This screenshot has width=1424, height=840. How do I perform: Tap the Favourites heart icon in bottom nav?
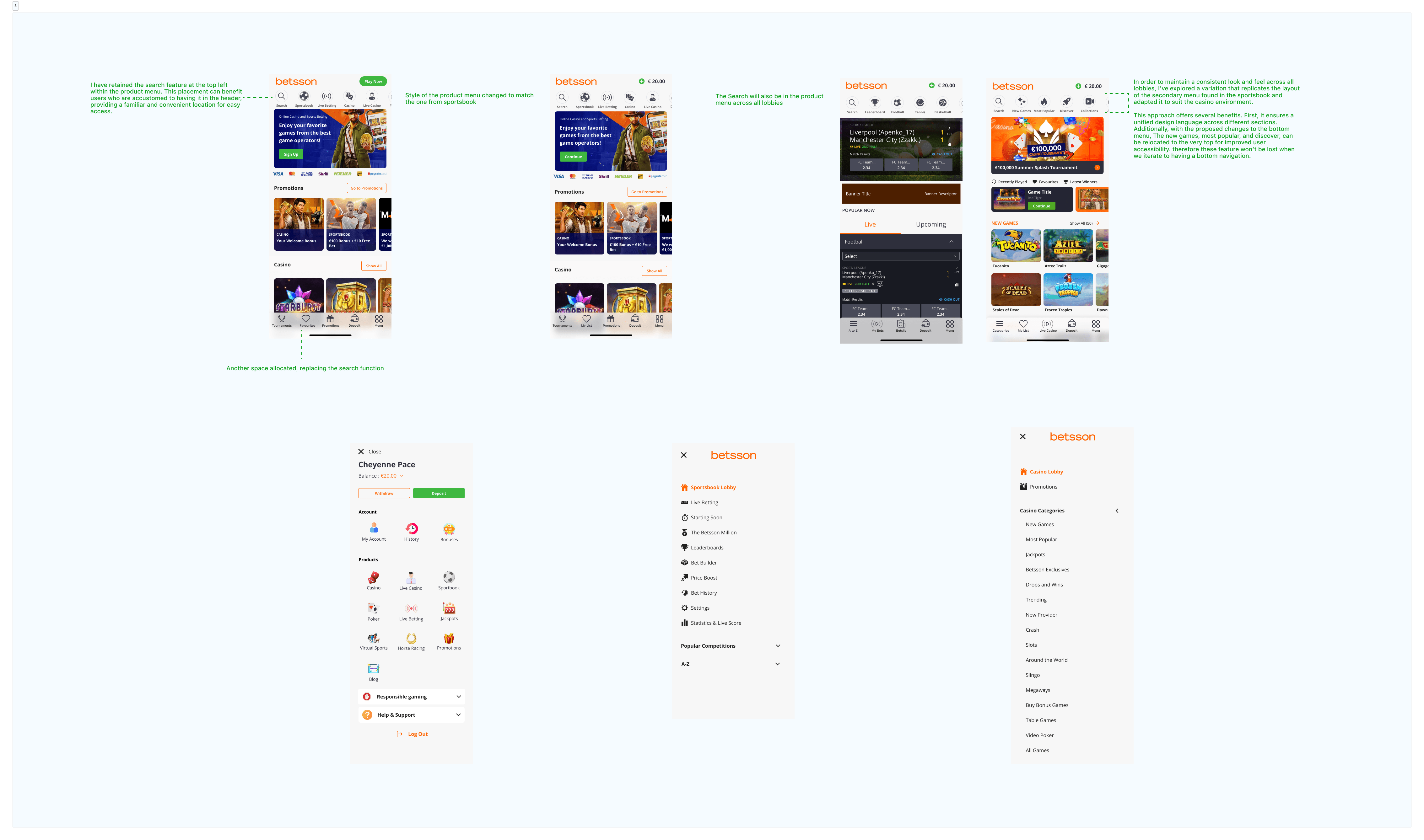pos(306,319)
